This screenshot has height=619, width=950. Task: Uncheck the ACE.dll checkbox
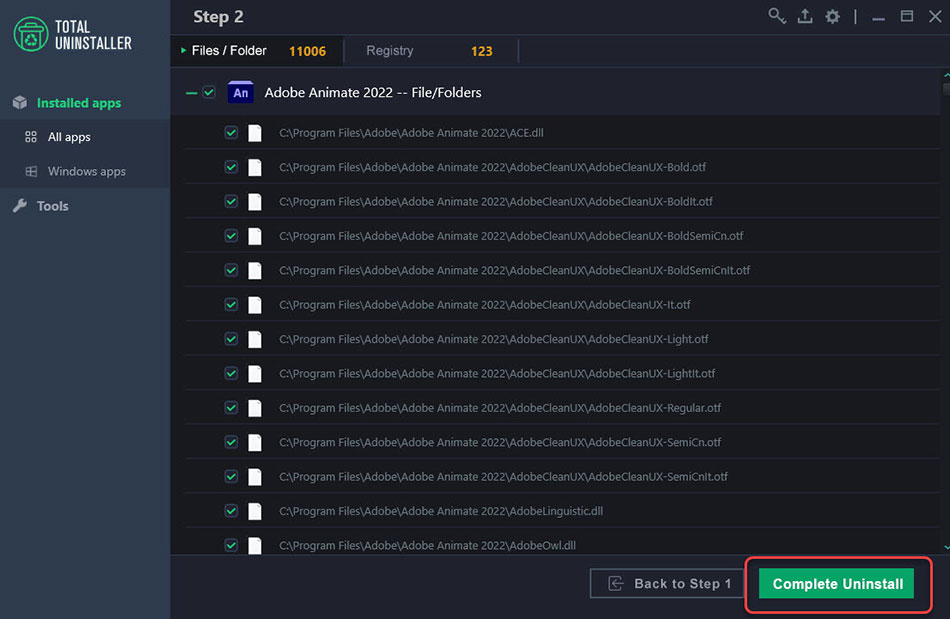tap(231, 133)
